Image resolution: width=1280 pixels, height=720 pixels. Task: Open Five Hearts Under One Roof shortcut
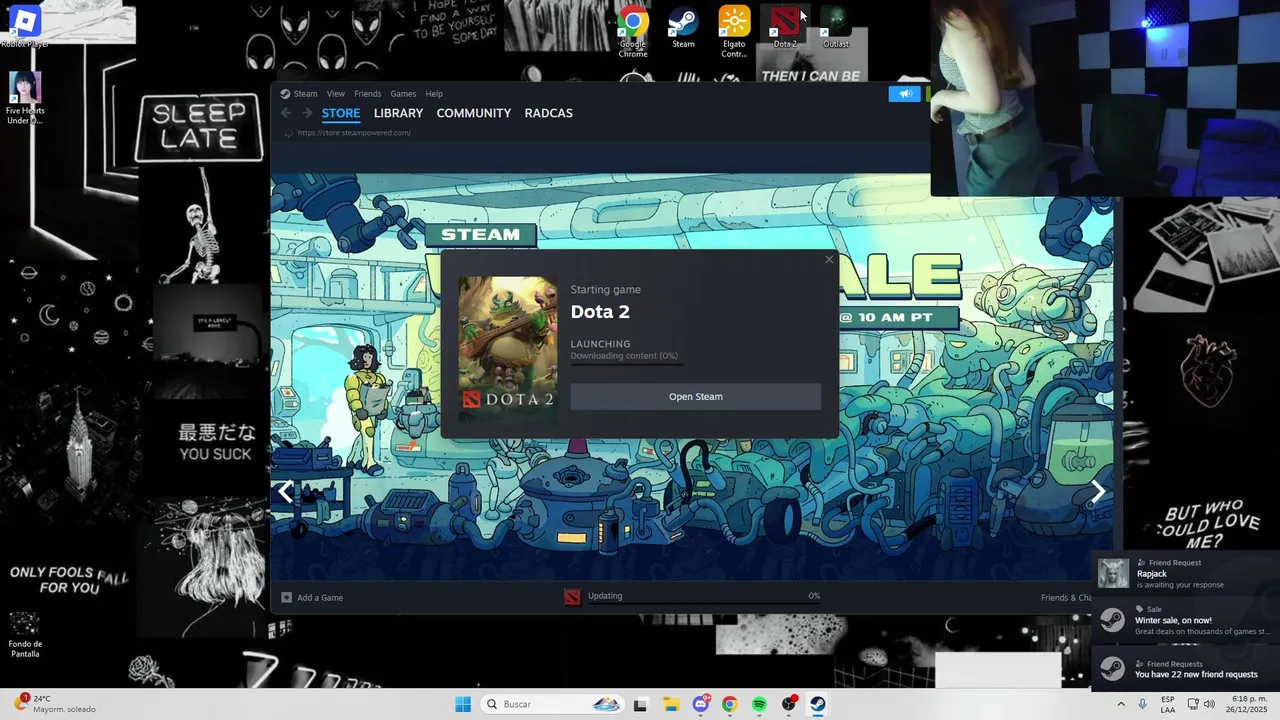[25, 98]
